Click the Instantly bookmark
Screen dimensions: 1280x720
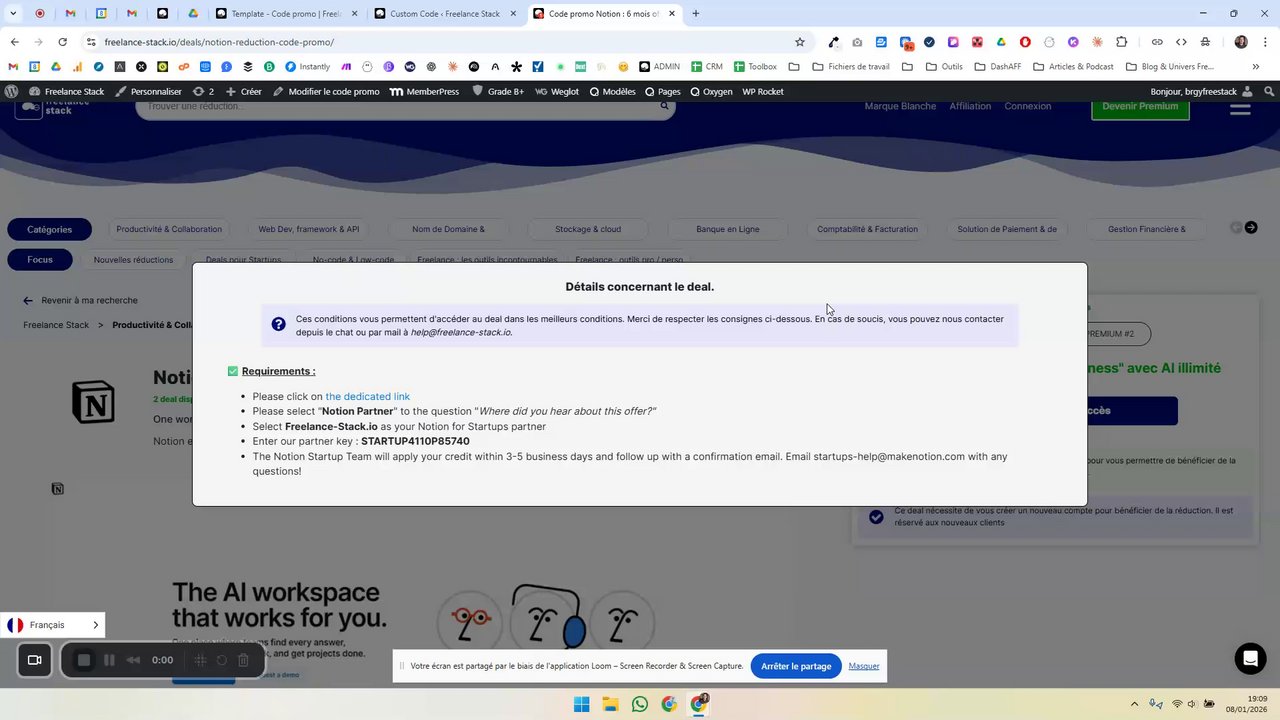pos(307,67)
